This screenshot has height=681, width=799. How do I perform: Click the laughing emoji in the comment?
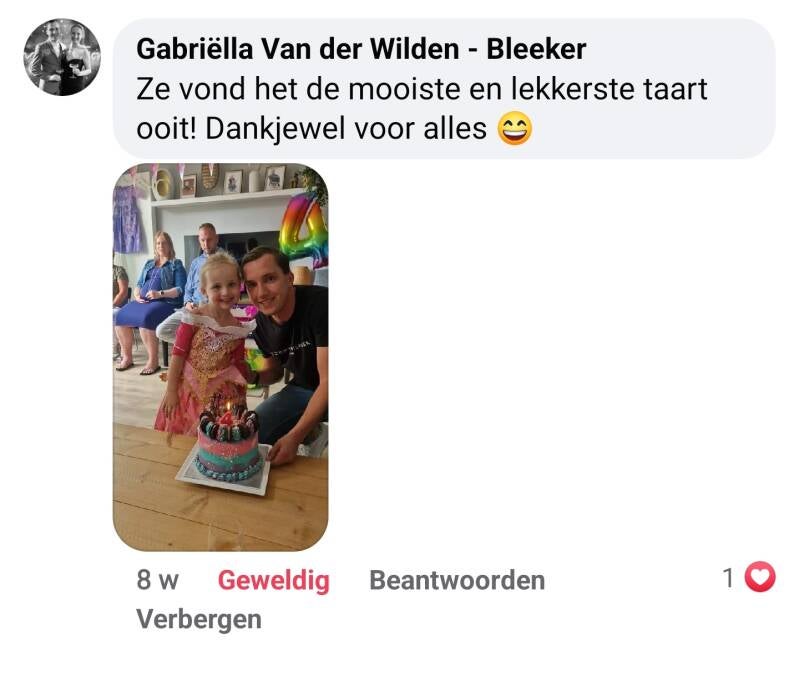point(515,129)
